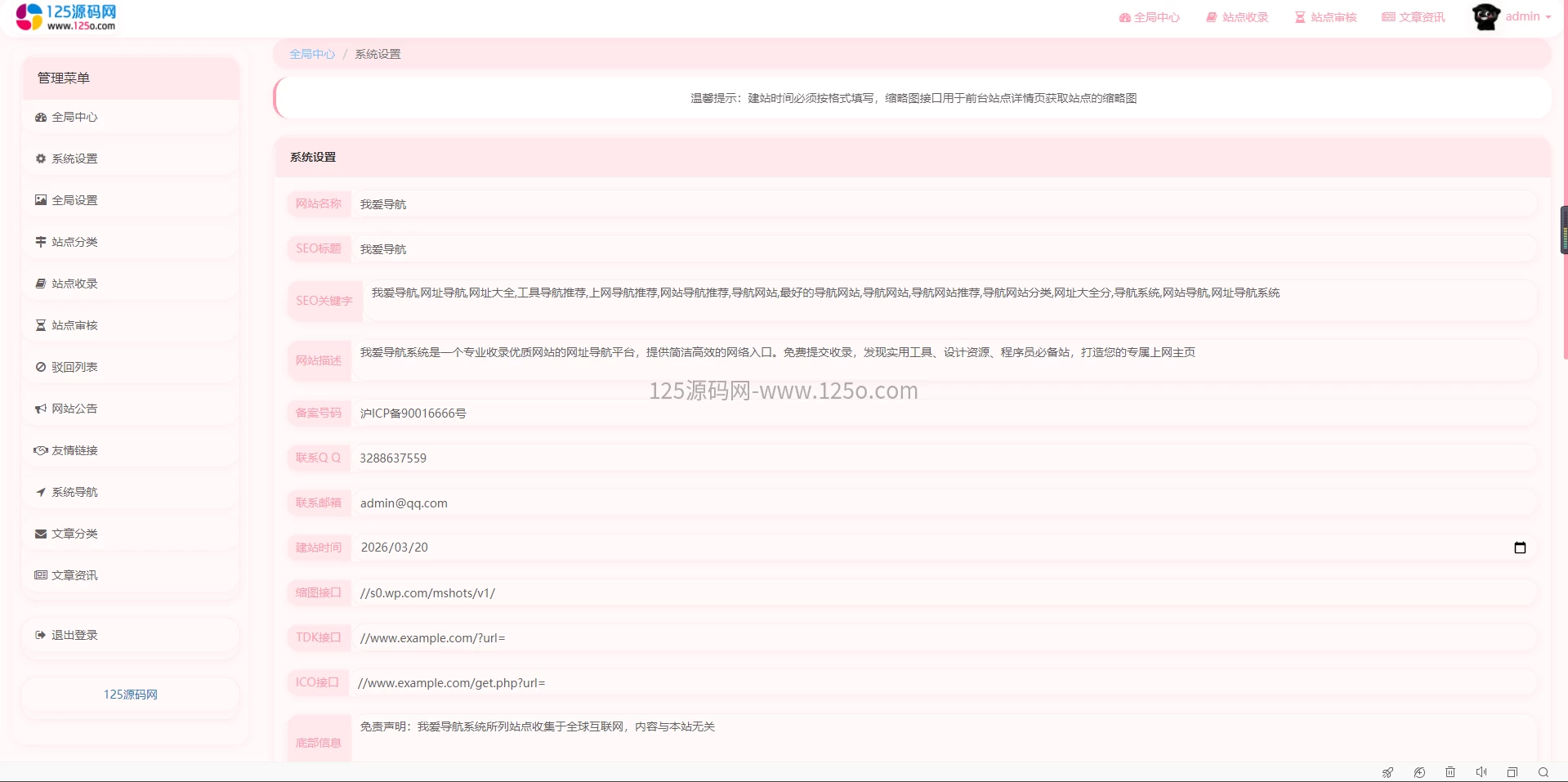Viewport: 1568px width, 782px height.
Task: Click the 网站公告 megaphone icon in sidebar
Action: (x=40, y=409)
